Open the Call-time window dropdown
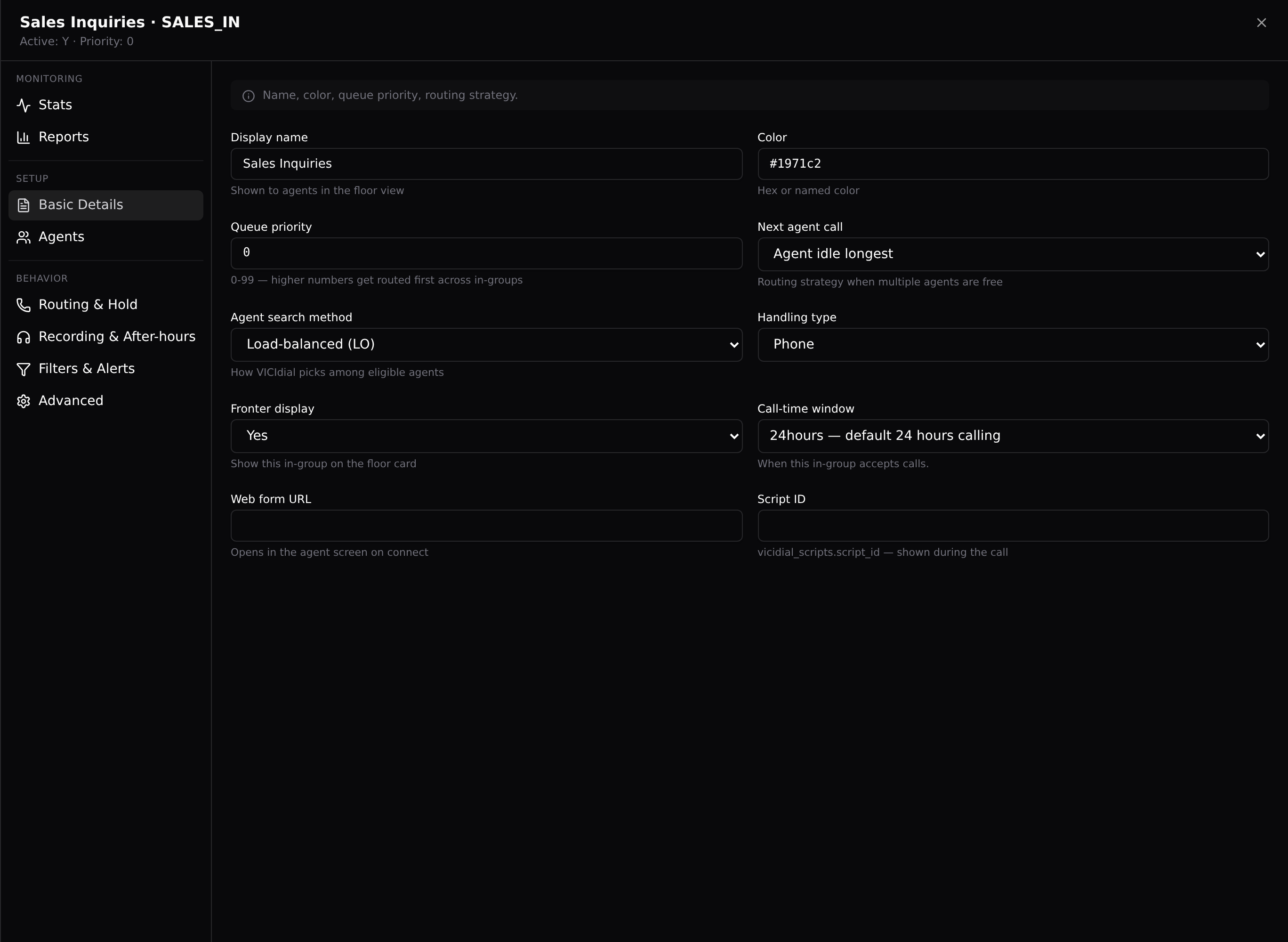This screenshot has width=1288, height=942. tap(1013, 436)
